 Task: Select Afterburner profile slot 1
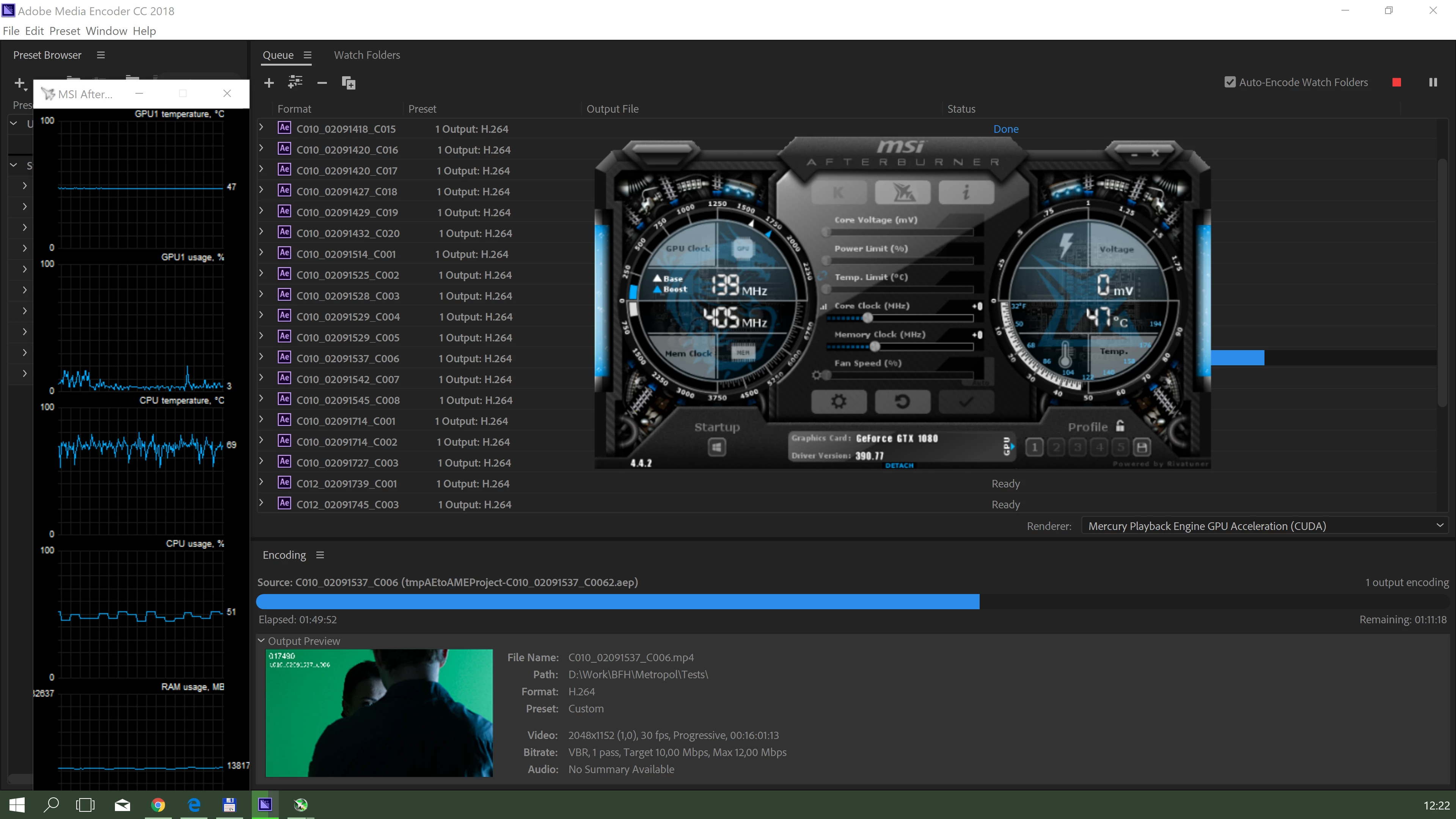pos(1034,448)
